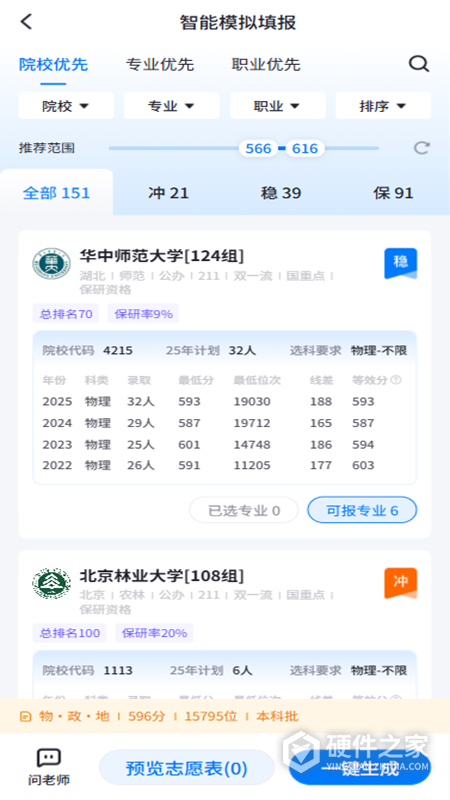Tap the 总排名70 tag

66,314
